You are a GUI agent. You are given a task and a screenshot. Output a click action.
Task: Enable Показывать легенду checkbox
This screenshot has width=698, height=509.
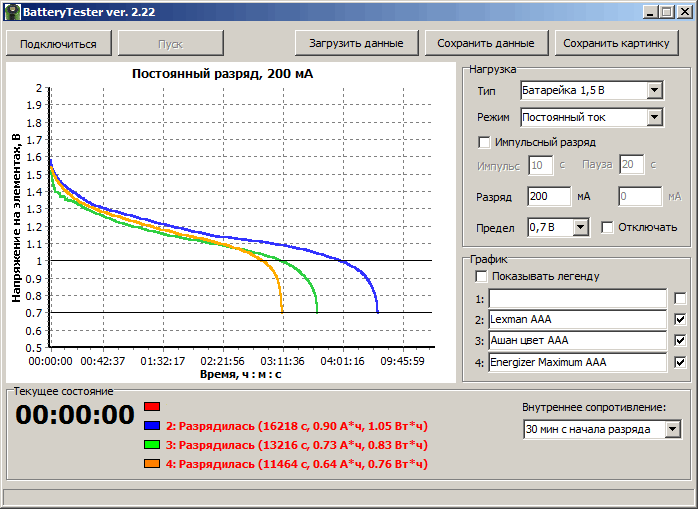[482, 276]
